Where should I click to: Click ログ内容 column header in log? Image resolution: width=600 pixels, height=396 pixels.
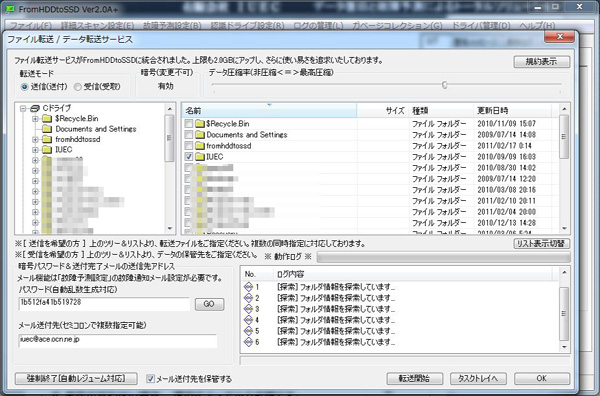point(412,274)
